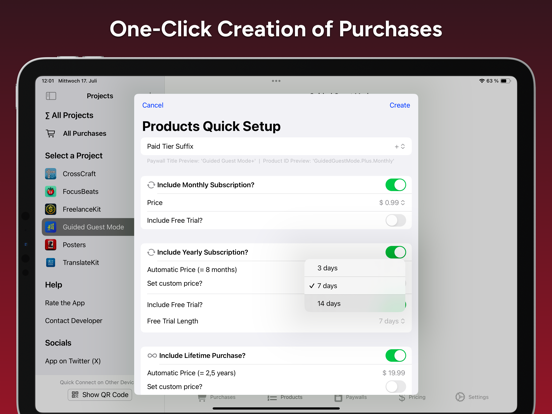
Task: Select the FocusBeats tomato icon
Action: click(51, 192)
